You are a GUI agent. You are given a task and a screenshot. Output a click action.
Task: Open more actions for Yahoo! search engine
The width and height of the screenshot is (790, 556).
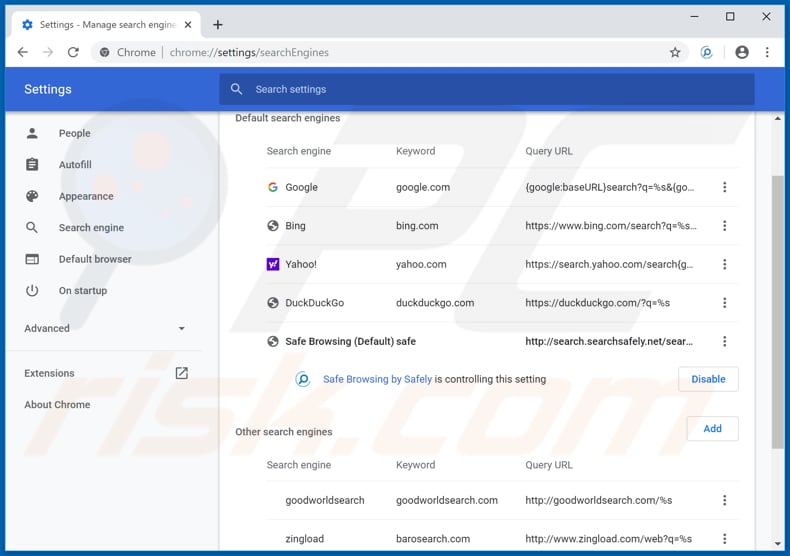pyautogui.click(x=725, y=264)
